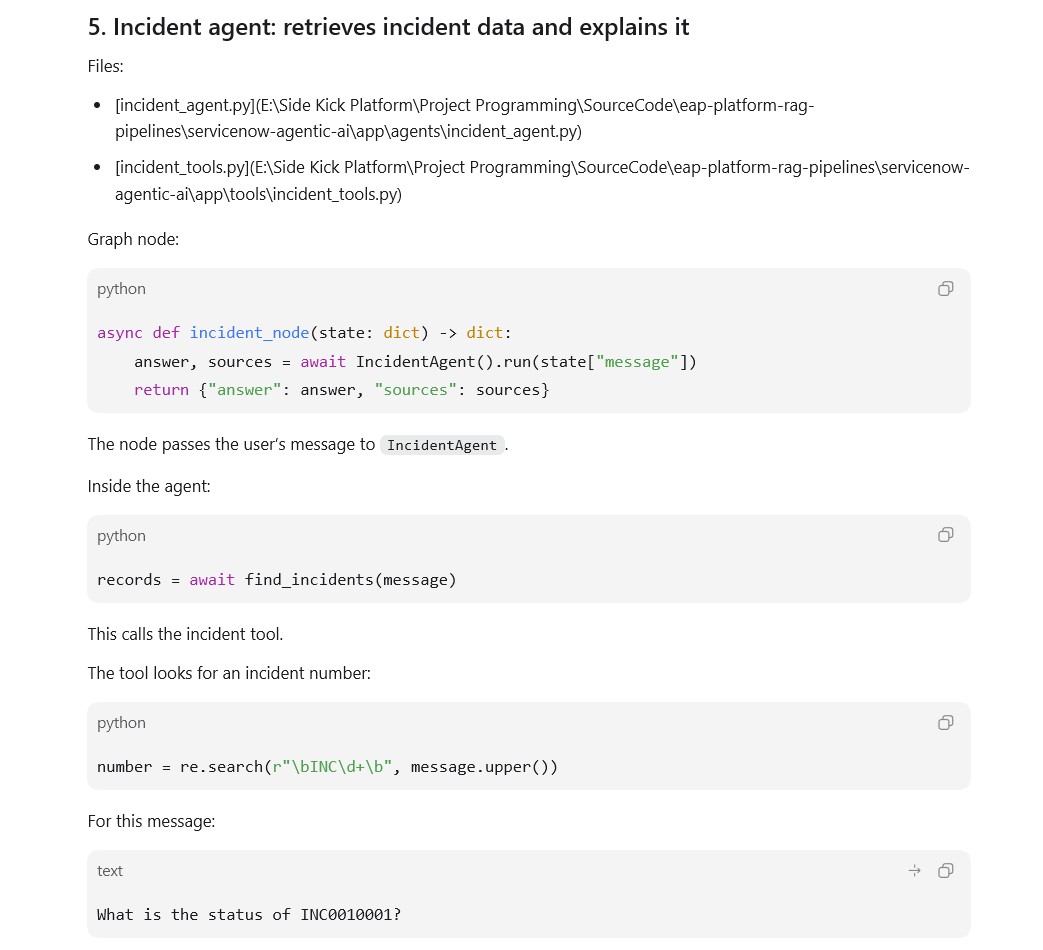Click the incident_tools.py file path bullet
This screenshot has height=950, width=1043.
tap(542, 181)
